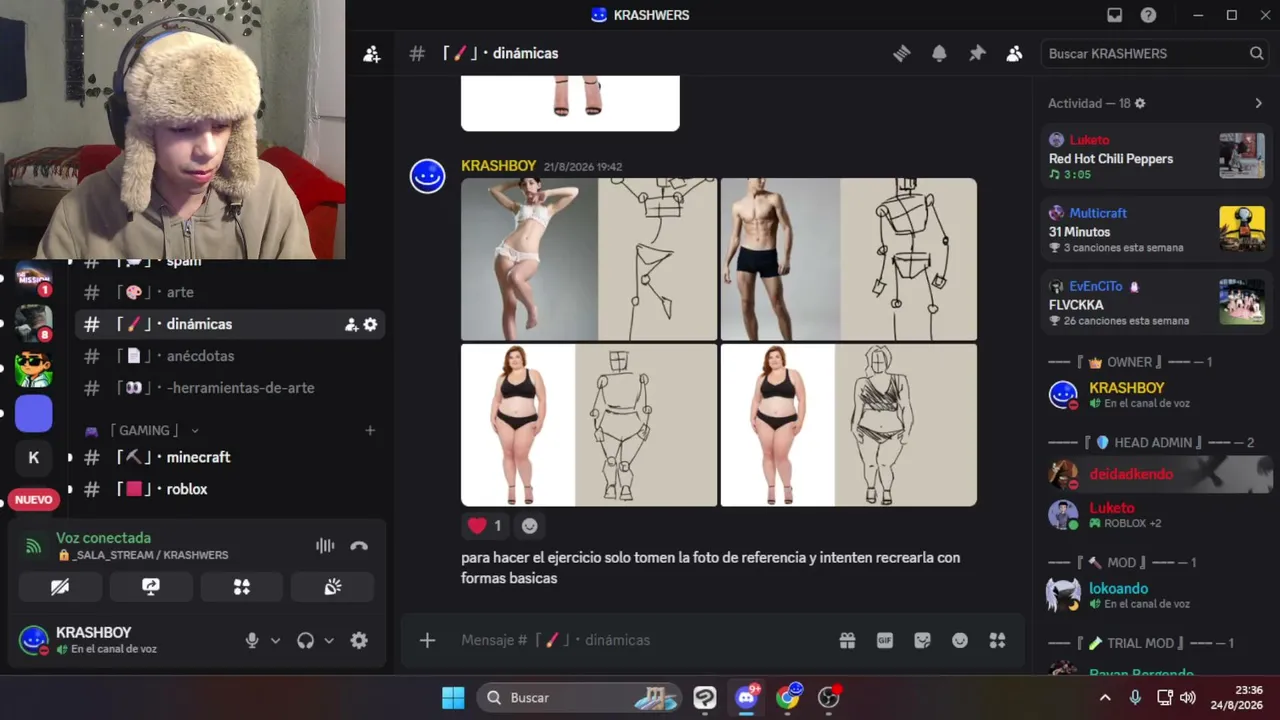Viewport: 1280px width, 720px height.
Task: Open KRASHBOY in the OWNER member list
Action: click(1156, 394)
